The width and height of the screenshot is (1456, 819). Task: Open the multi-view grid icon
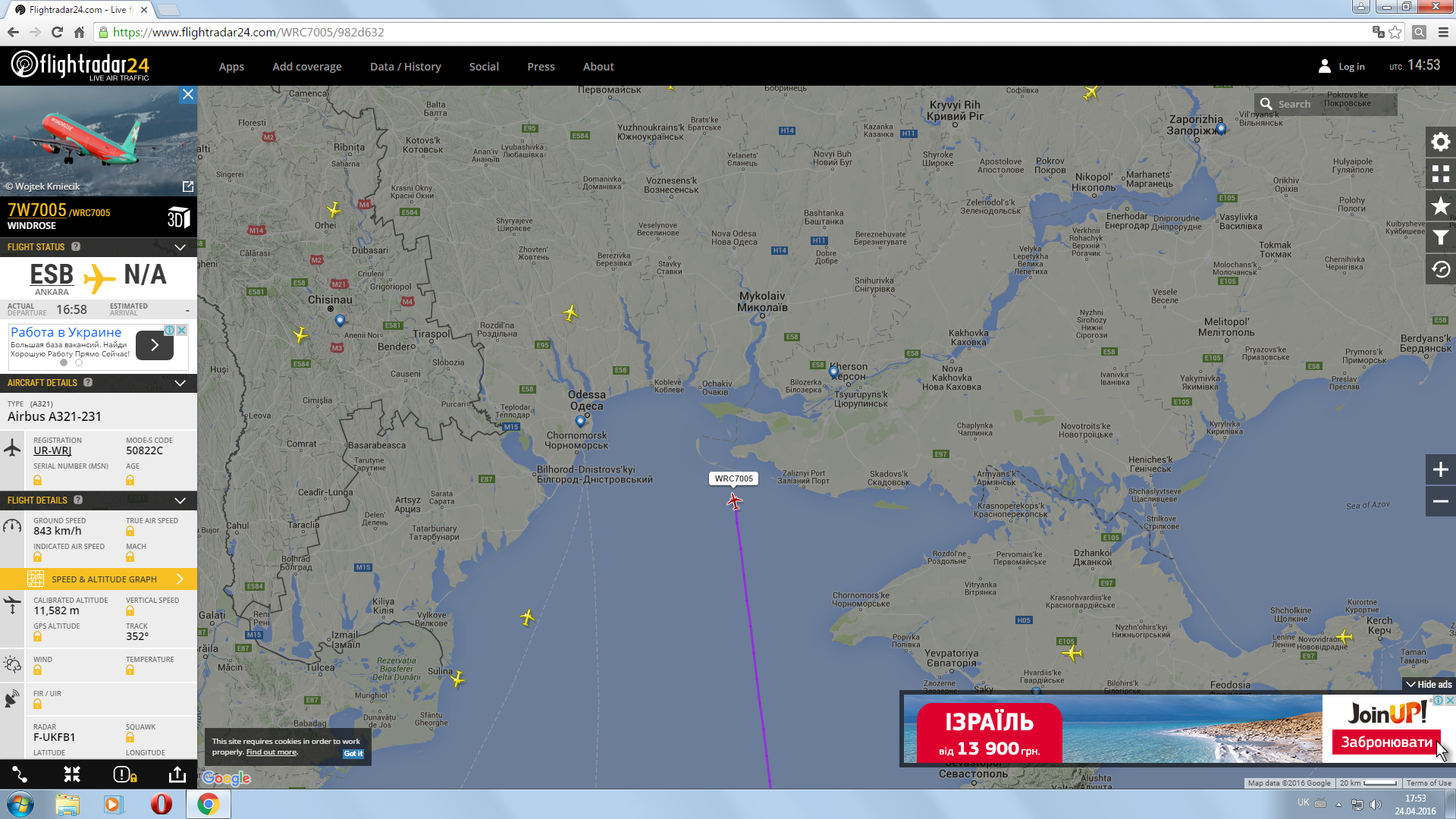[1440, 174]
